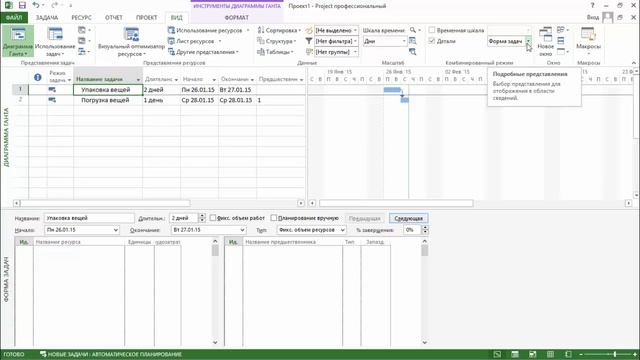The height and width of the screenshot is (360, 640).
Task: Click the zoom magnifier icon in Масштаб
Action: (x=413, y=30)
